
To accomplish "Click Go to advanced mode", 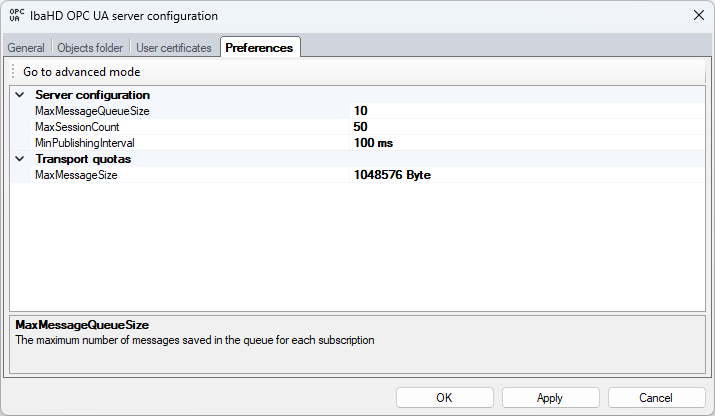I will click(82, 72).
